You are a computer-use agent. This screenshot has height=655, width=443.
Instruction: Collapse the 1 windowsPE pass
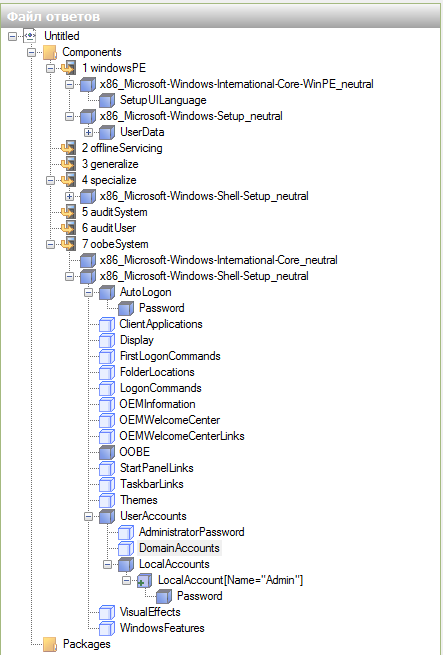click(x=51, y=69)
